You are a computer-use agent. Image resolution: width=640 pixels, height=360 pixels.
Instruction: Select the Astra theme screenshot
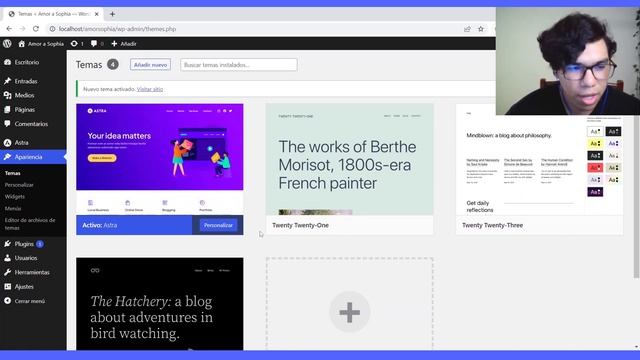[160, 159]
